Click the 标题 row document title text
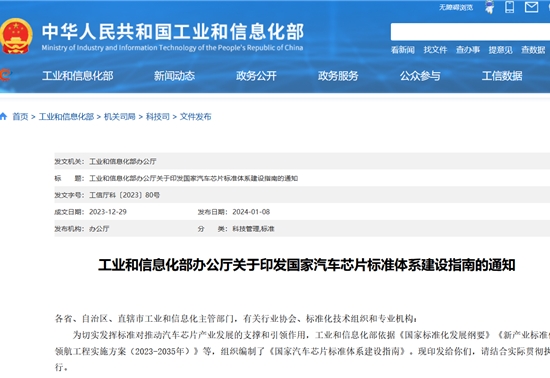 [194, 178]
